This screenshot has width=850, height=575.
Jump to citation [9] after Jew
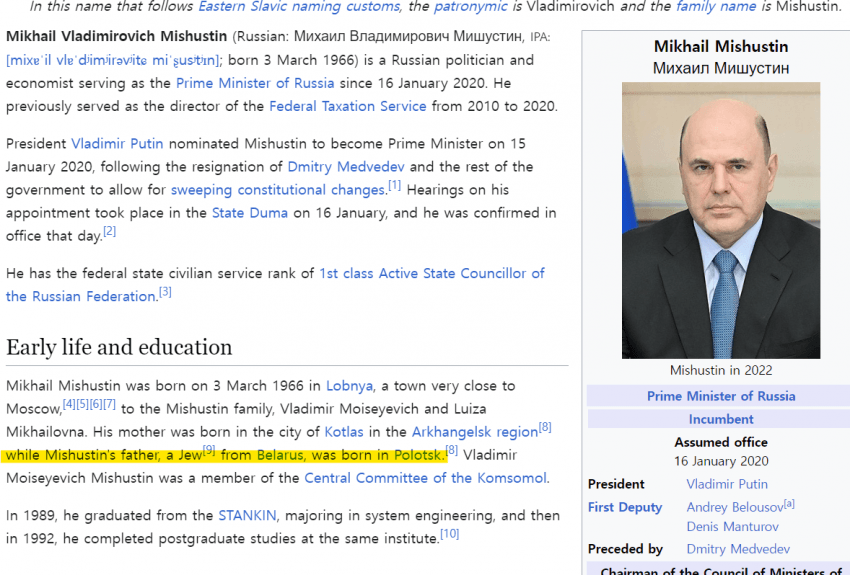[209, 450]
